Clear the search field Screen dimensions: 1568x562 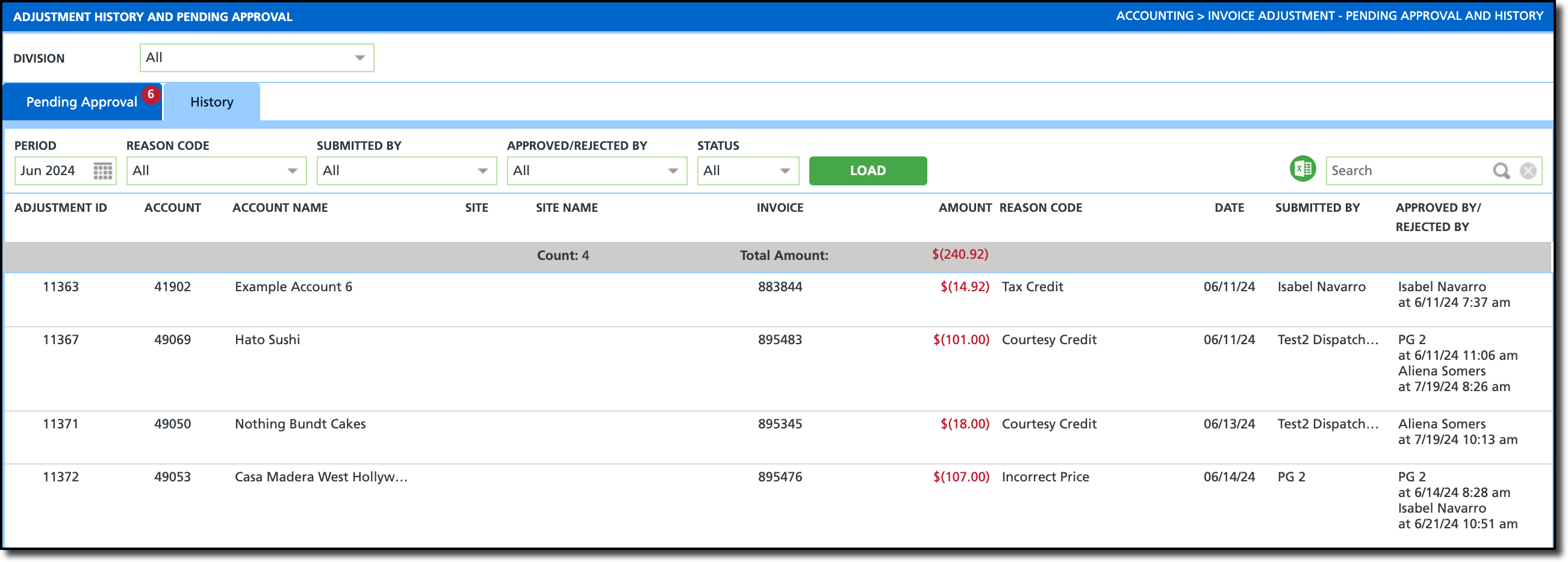[x=1528, y=171]
